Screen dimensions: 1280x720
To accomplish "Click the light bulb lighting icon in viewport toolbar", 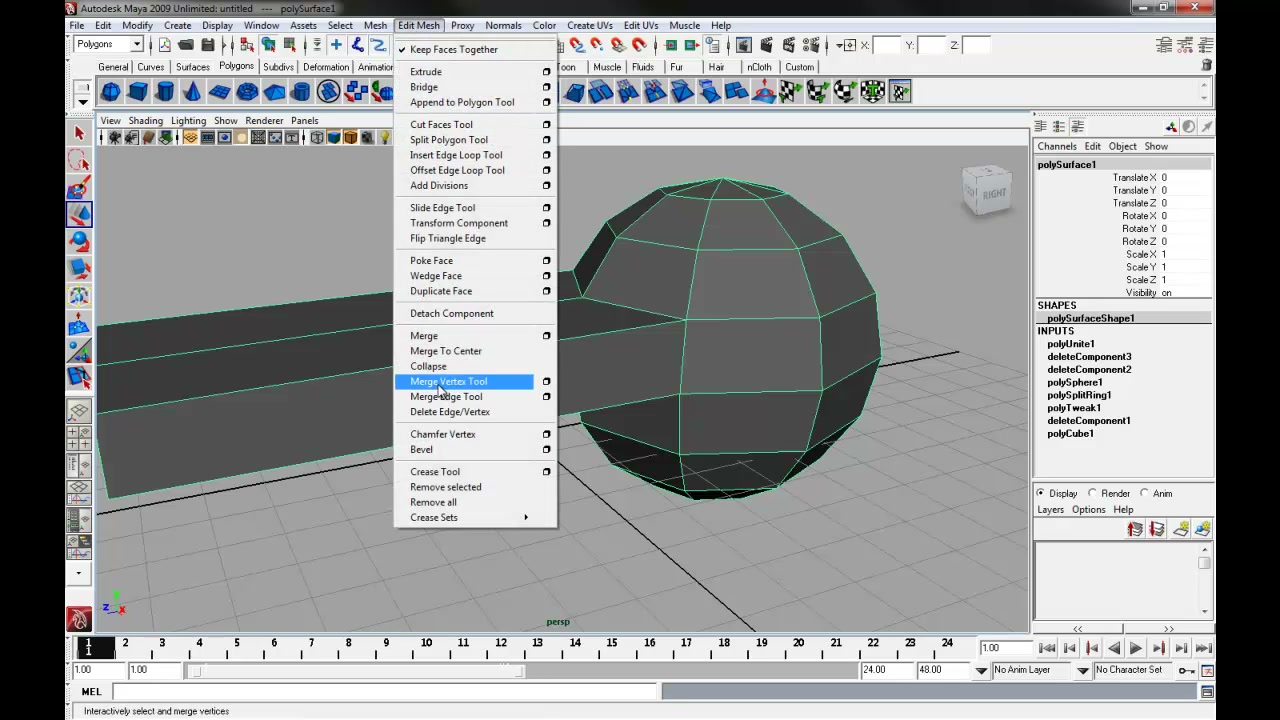I will coord(383,138).
